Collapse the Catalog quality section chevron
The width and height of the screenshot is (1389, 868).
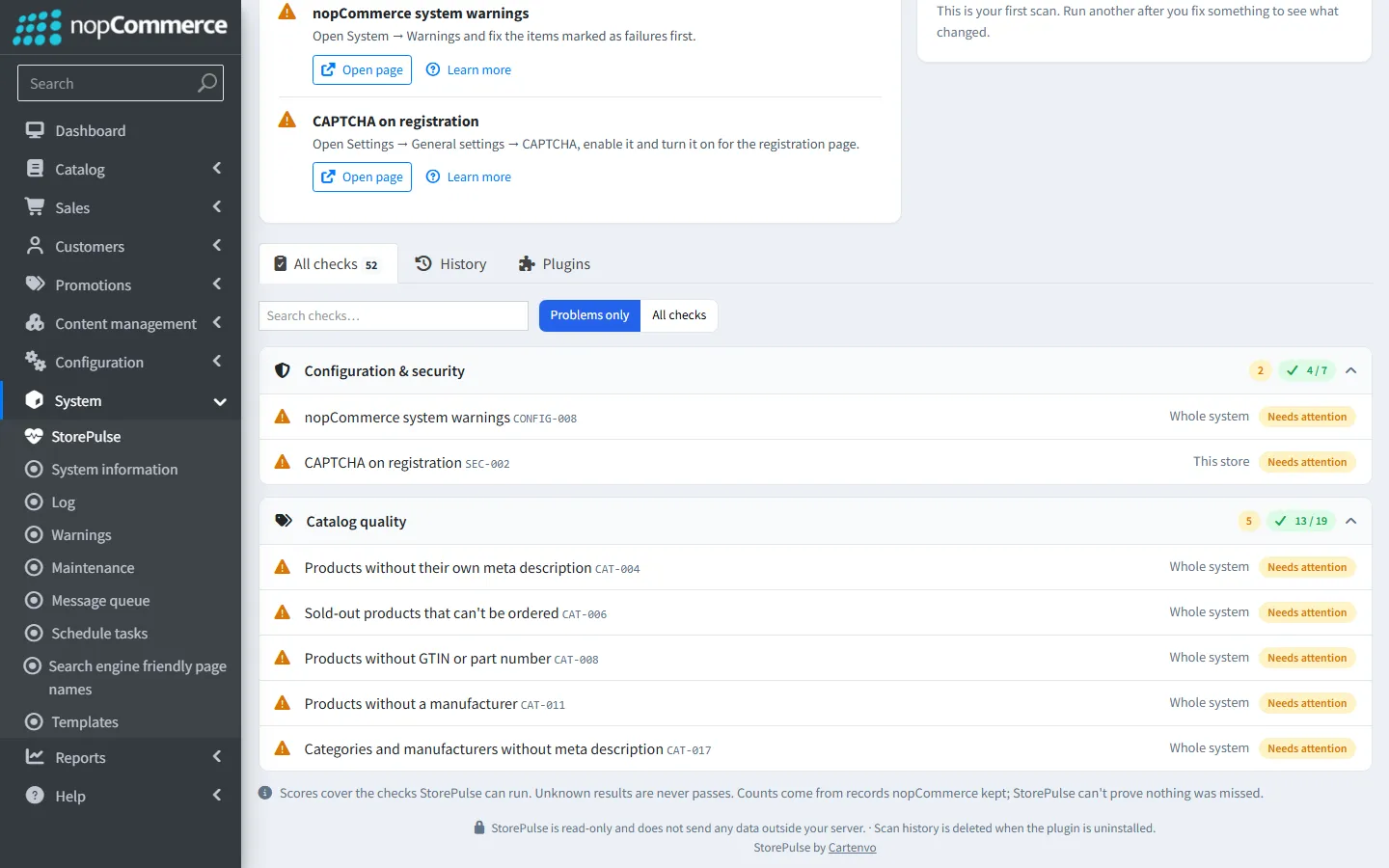tap(1350, 521)
